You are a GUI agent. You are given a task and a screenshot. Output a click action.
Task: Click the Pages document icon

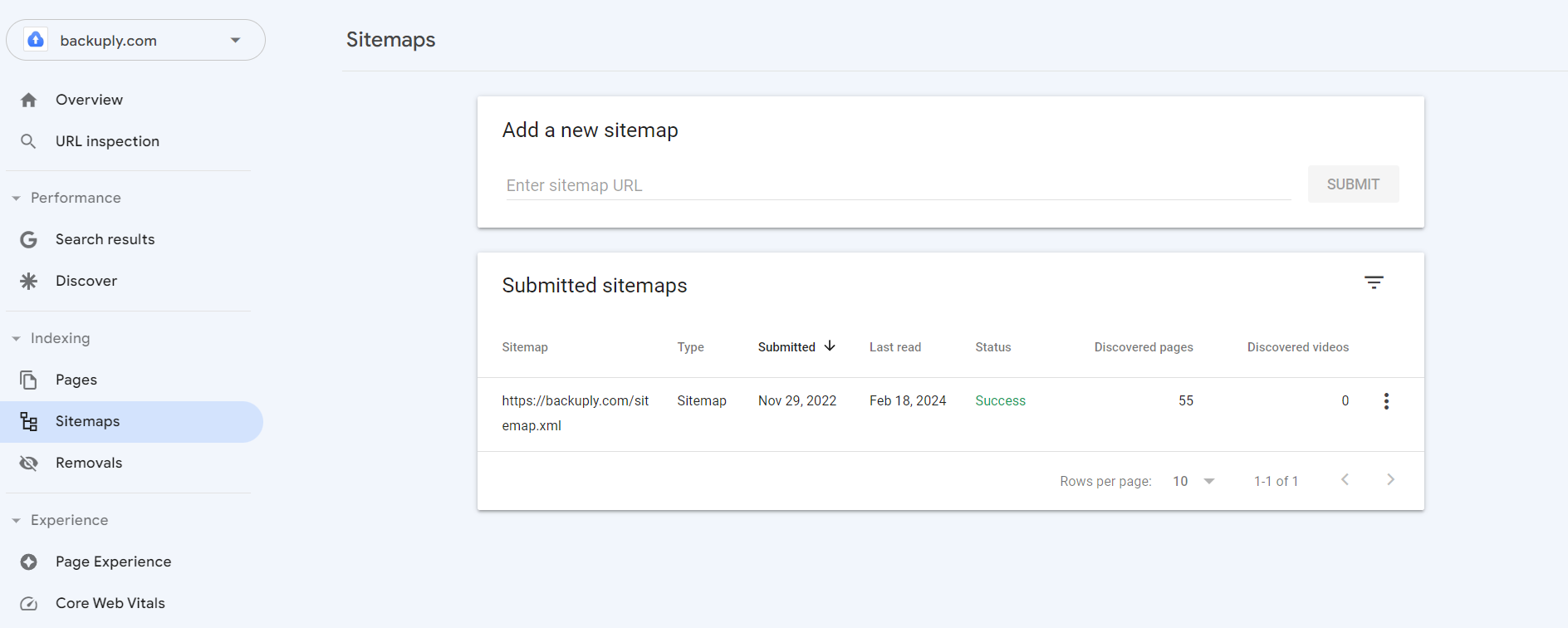point(29,380)
